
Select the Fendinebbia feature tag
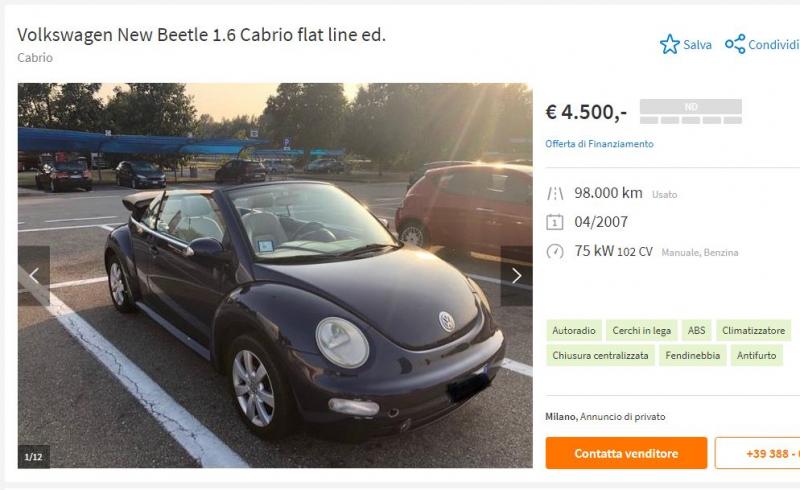692,355
